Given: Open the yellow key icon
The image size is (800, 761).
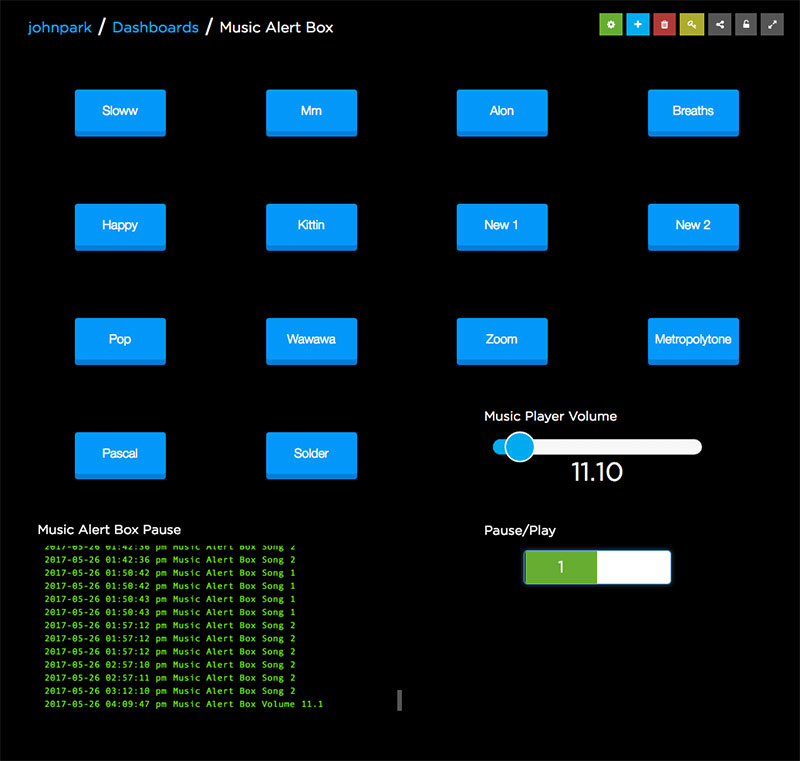Looking at the screenshot, I should 691,25.
